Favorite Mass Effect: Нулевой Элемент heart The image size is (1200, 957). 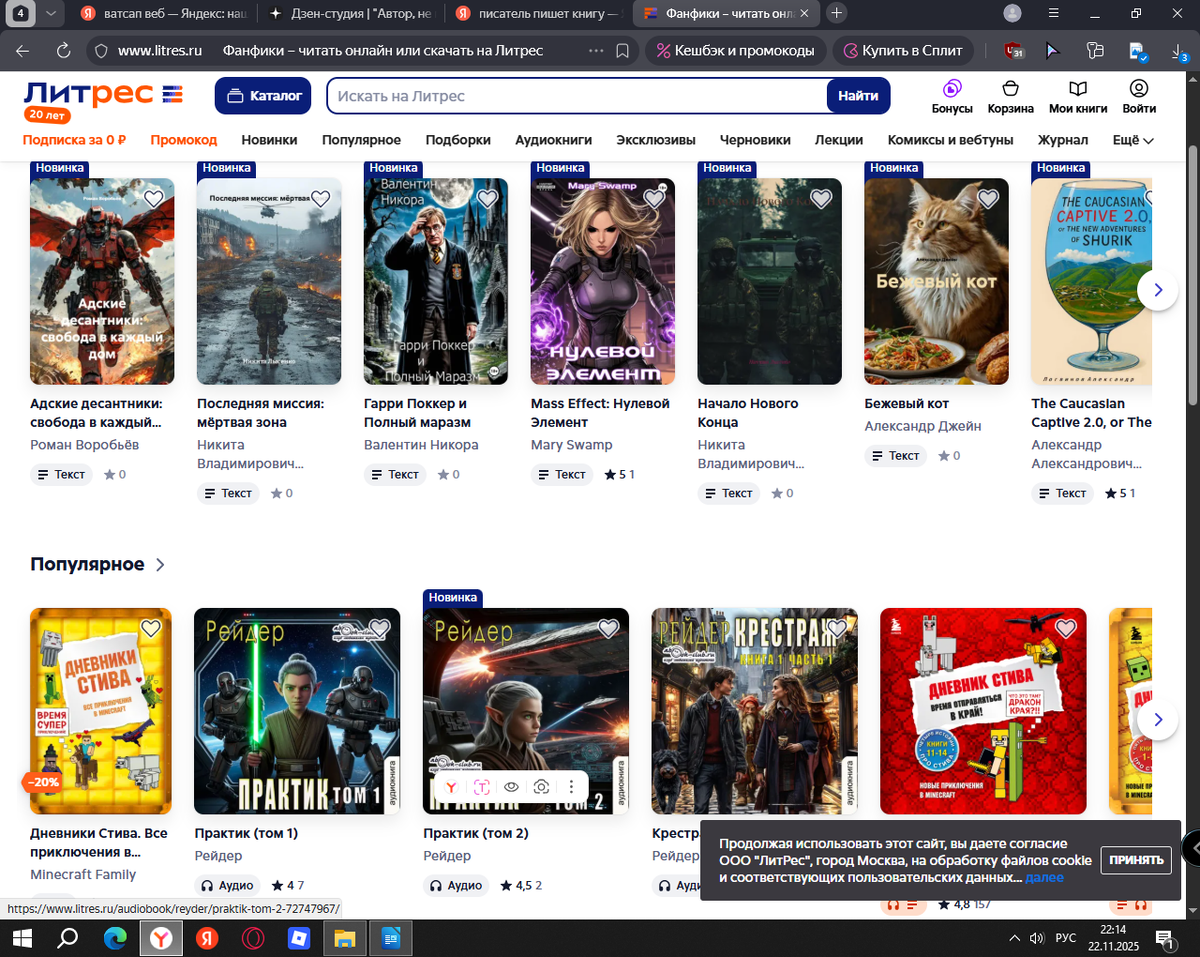point(654,199)
